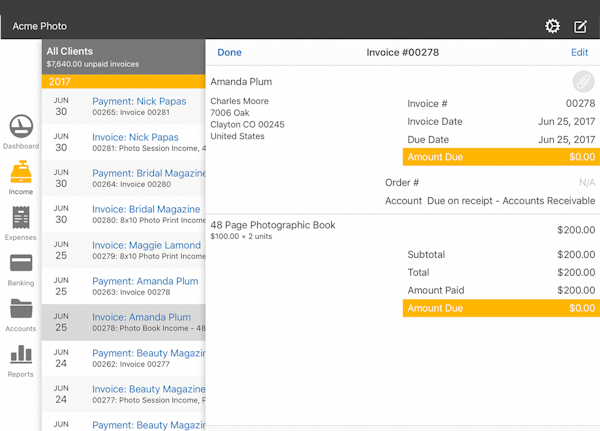
Task: Click the Charles Moore address name
Action: tap(239, 101)
